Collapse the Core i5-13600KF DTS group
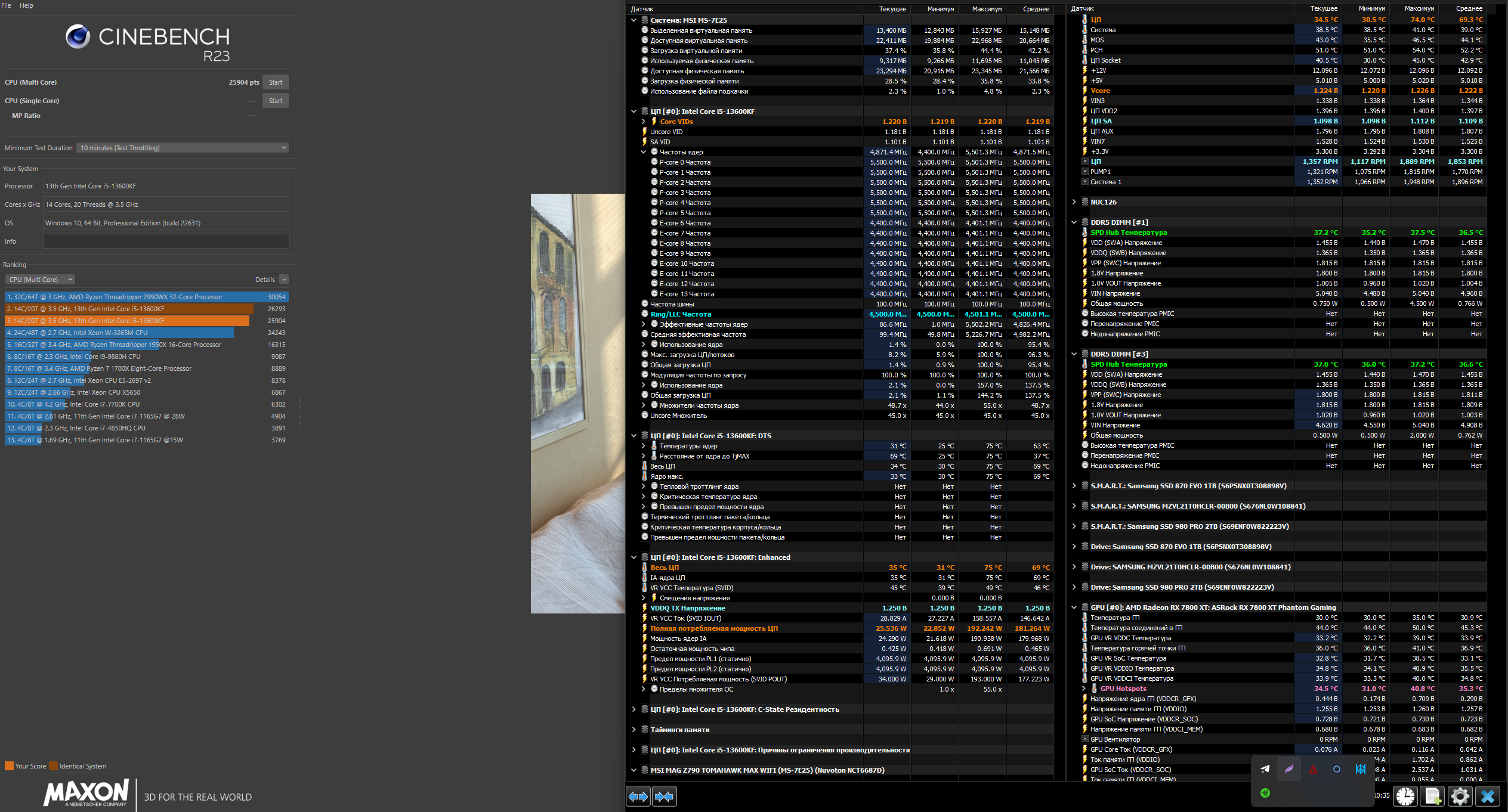Screen dimensions: 1508x812 (634, 436)
